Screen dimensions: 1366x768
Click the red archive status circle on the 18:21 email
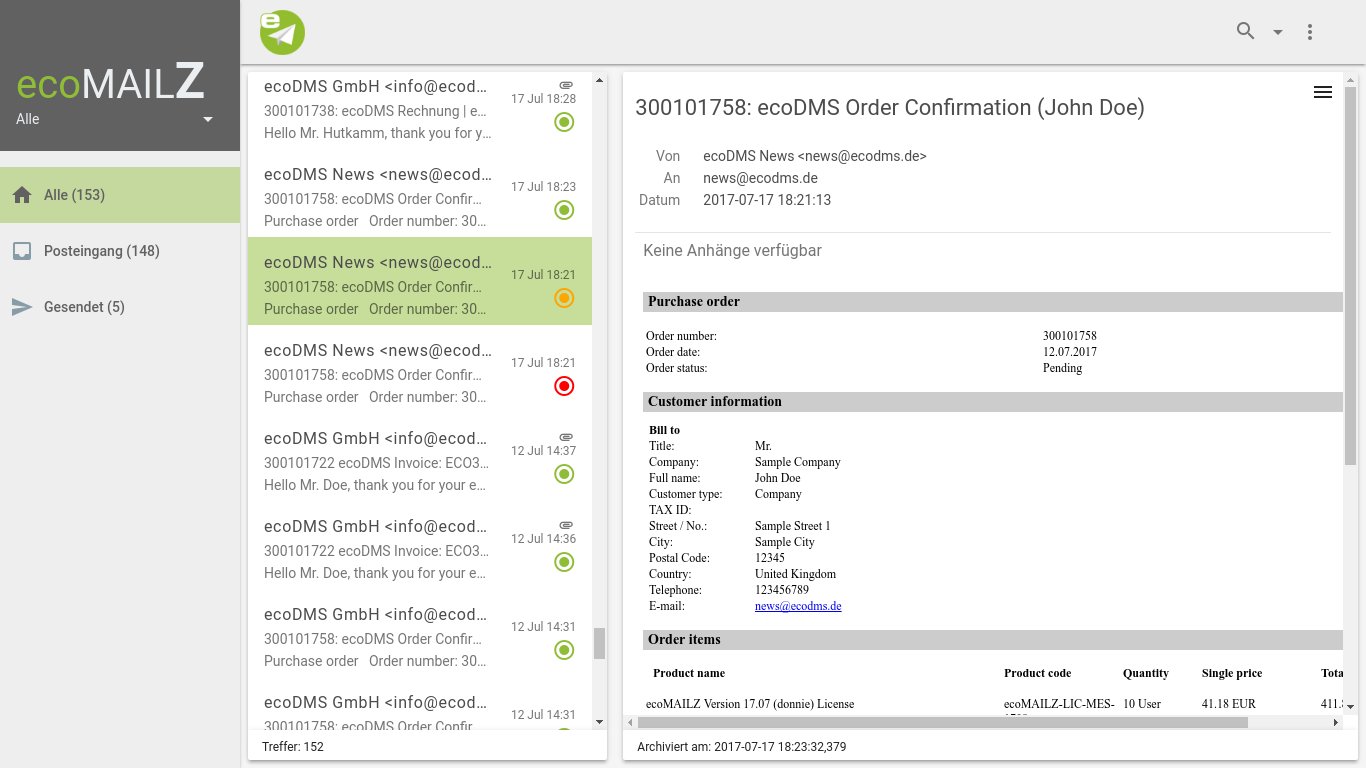click(x=564, y=385)
